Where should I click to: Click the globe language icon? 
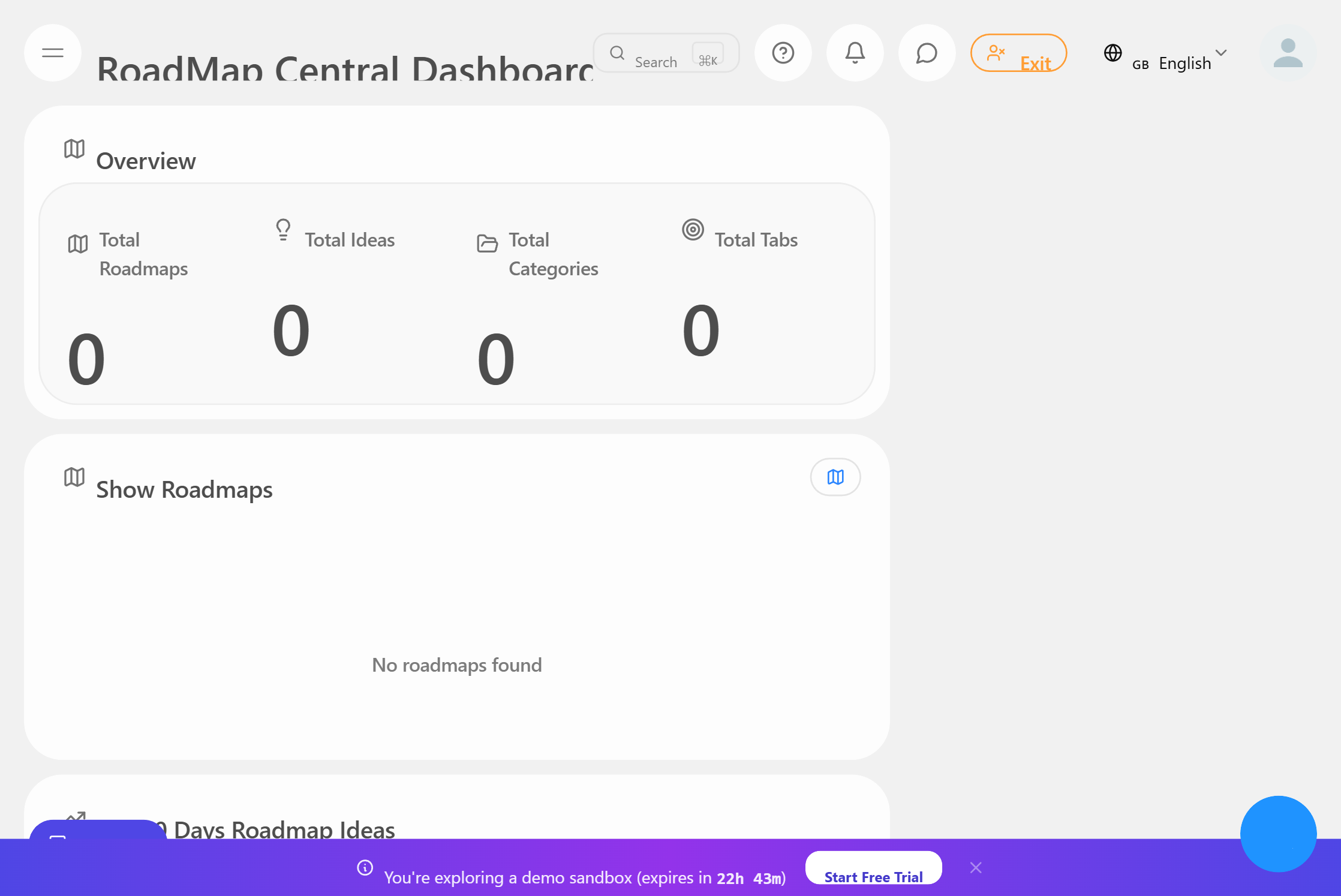(1113, 53)
